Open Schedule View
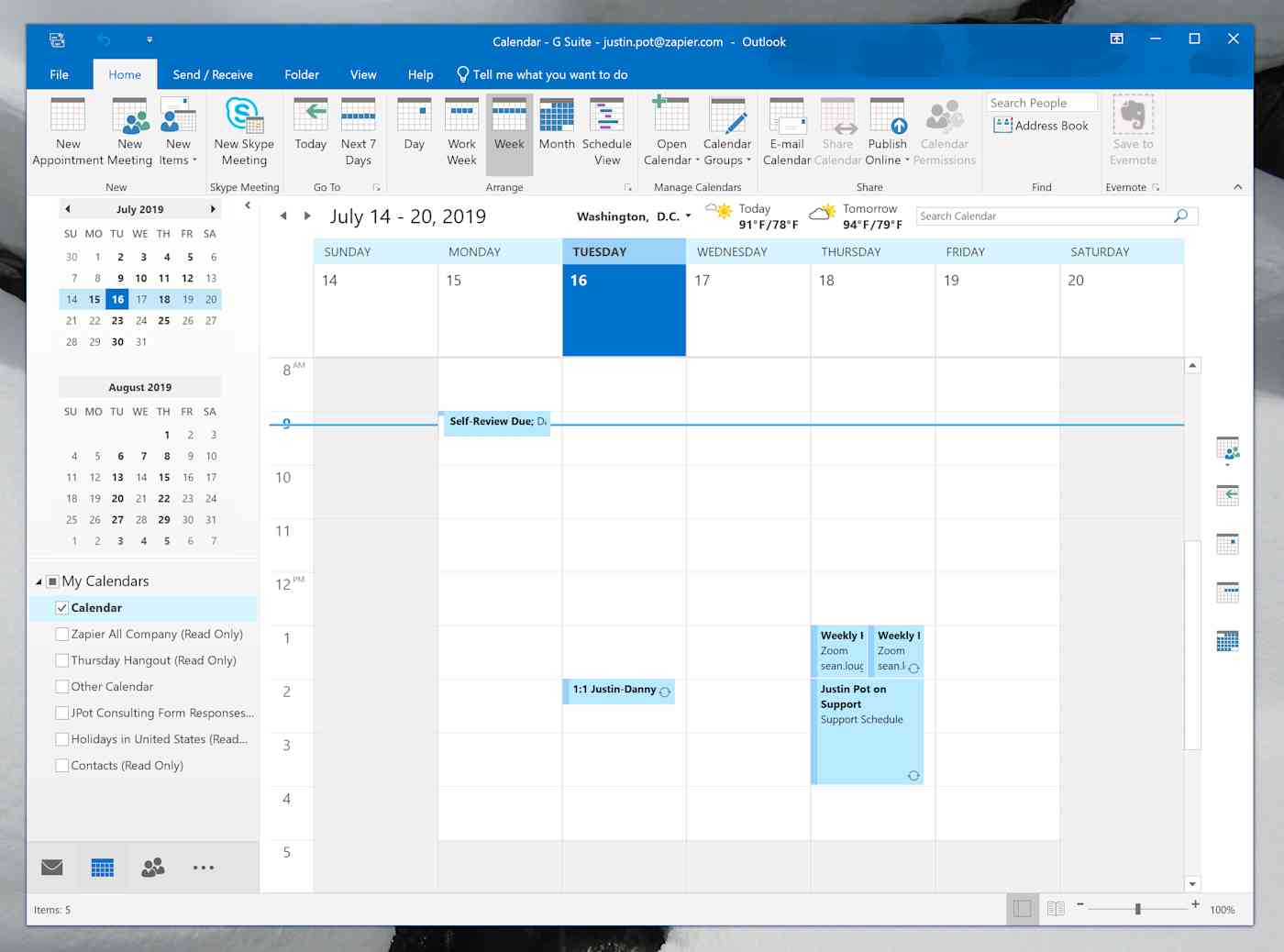The height and width of the screenshot is (952, 1284). pyautogui.click(x=607, y=133)
